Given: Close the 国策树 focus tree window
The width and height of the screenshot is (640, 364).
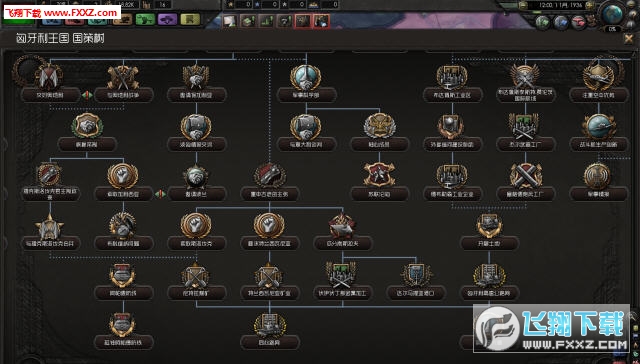Looking at the screenshot, I should pos(629,39).
